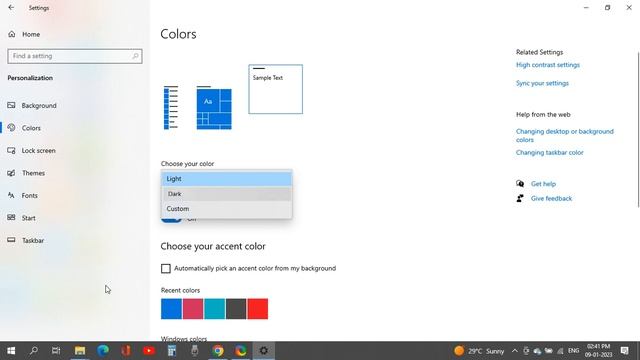Open Changing taskbar color link
This screenshot has width=640, height=360.
[x=549, y=153]
